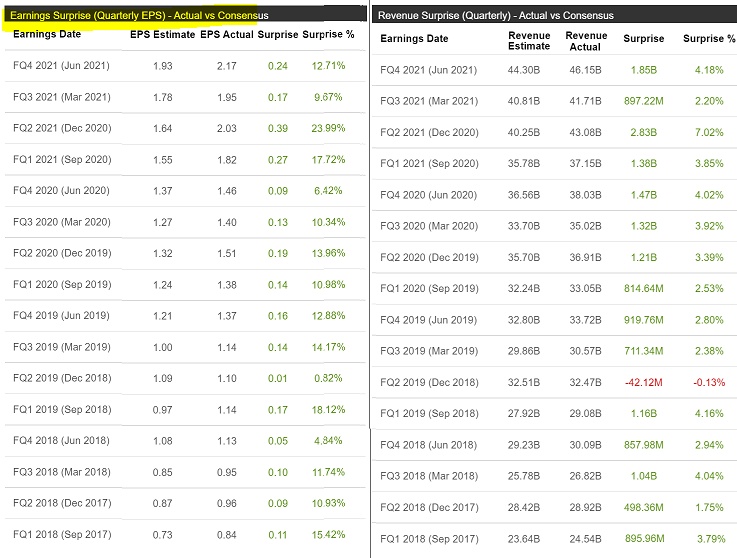Screen dimensions: 737x558
Task: Click the 2.17 EPS actual value
Action: 227,65
